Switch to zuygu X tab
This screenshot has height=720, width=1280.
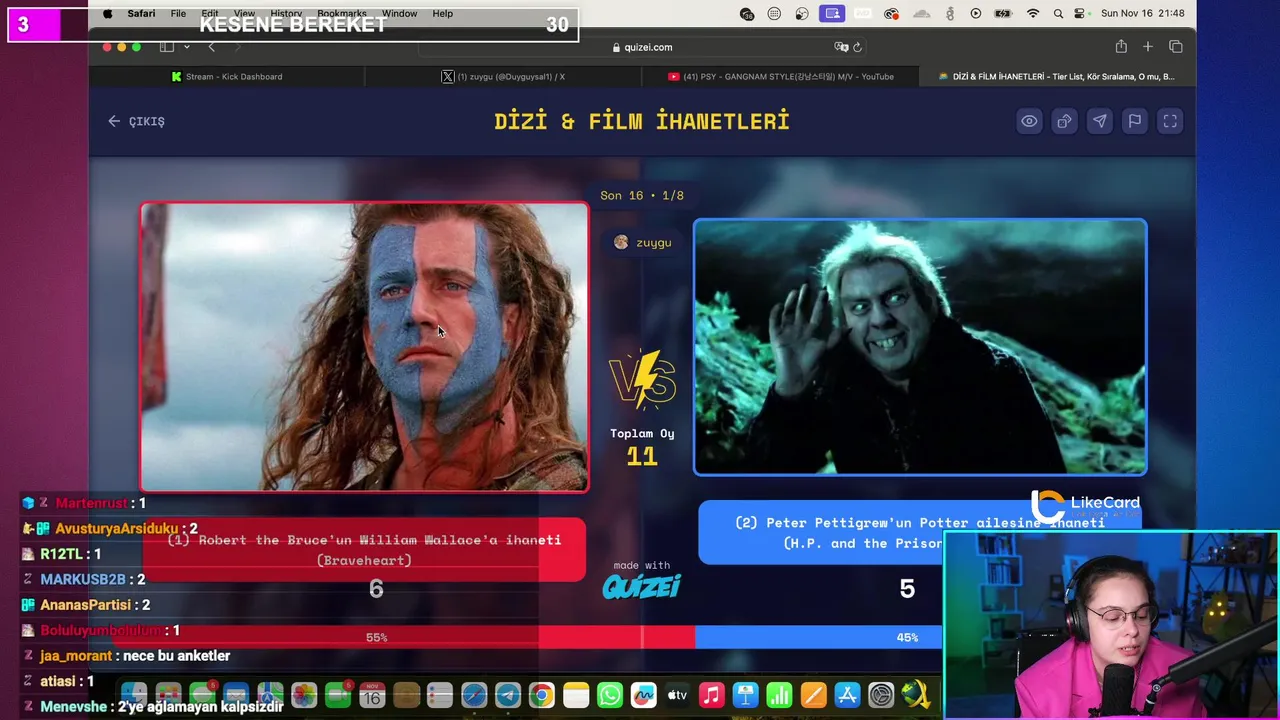pos(503,76)
